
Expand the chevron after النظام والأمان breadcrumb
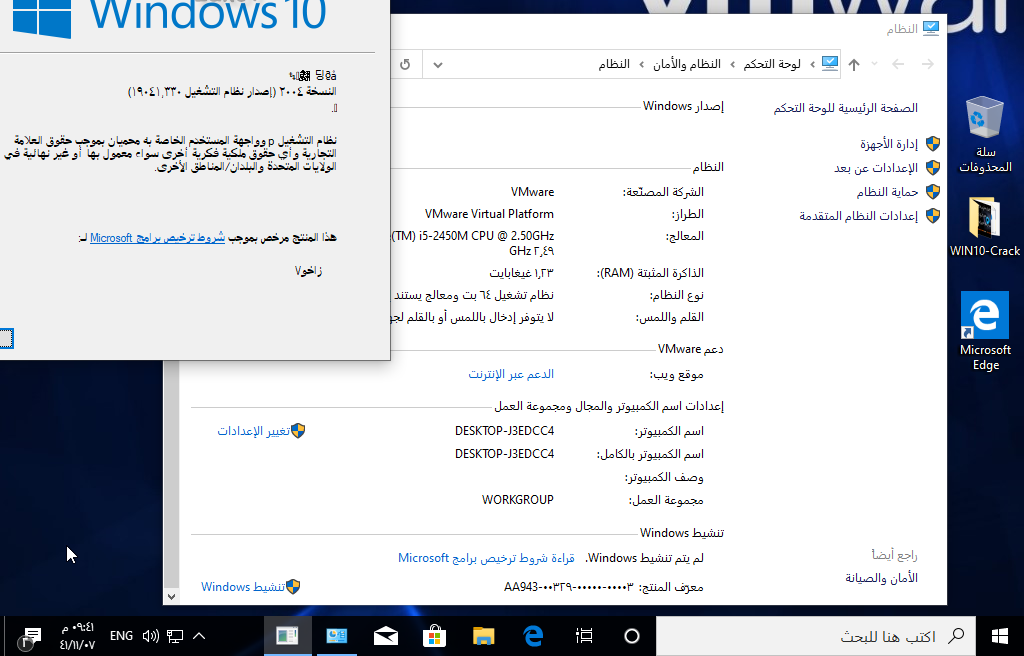(641, 64)
